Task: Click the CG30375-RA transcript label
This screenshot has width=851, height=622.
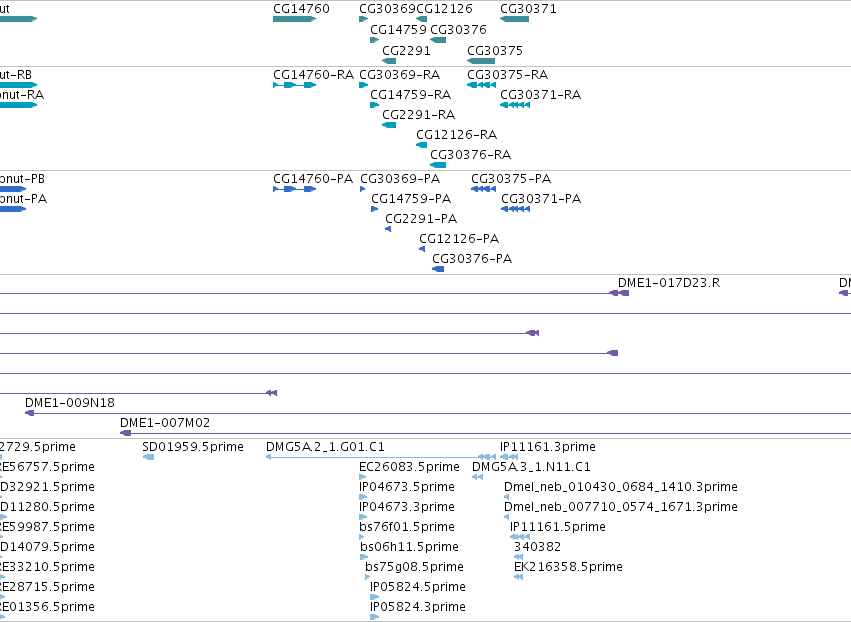Action: 507,74
